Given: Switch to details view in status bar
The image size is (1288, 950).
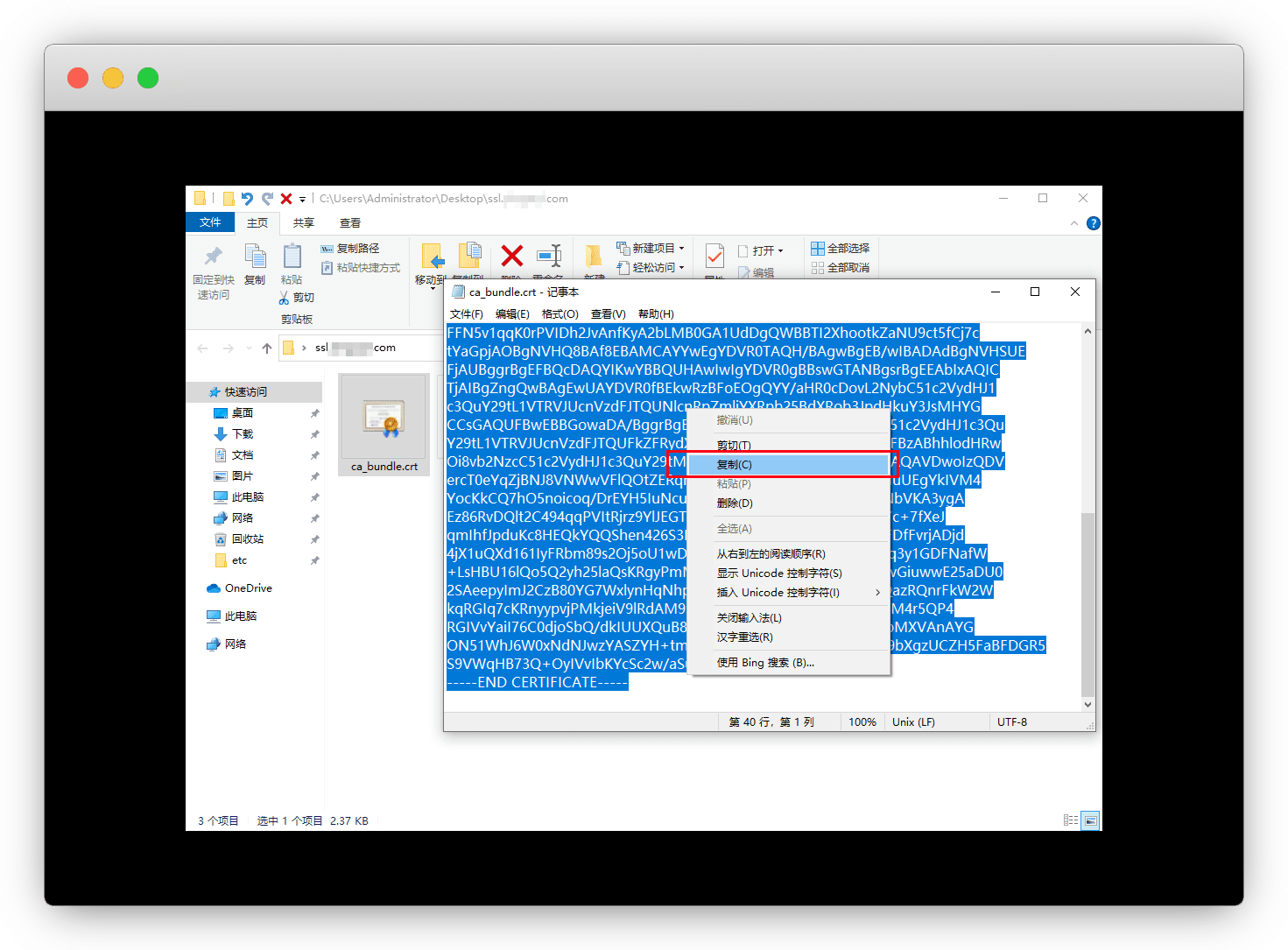Looking at the screenshot, I should (x=1070, y=820).
